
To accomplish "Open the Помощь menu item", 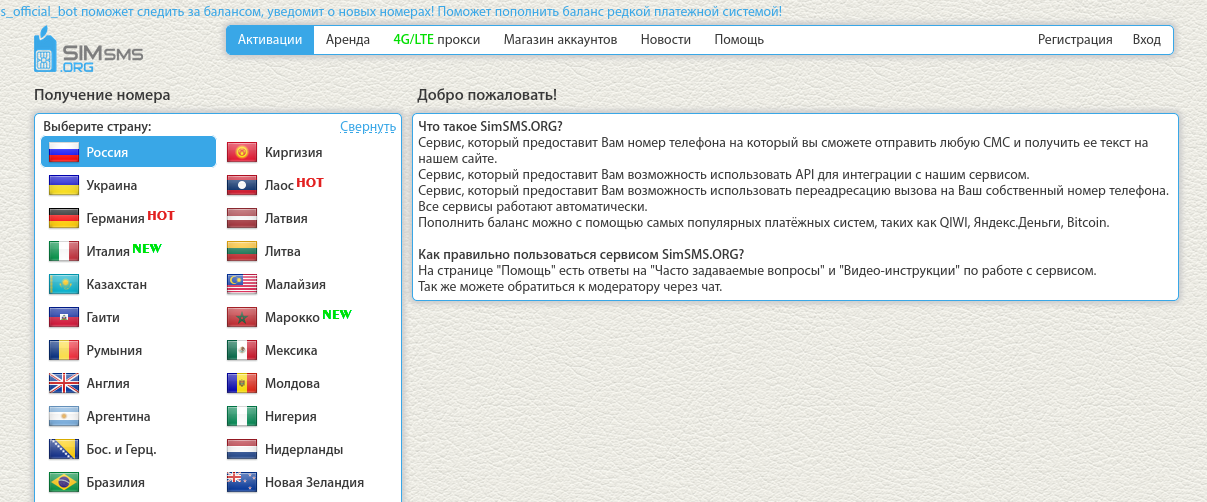I will point(739,40).
